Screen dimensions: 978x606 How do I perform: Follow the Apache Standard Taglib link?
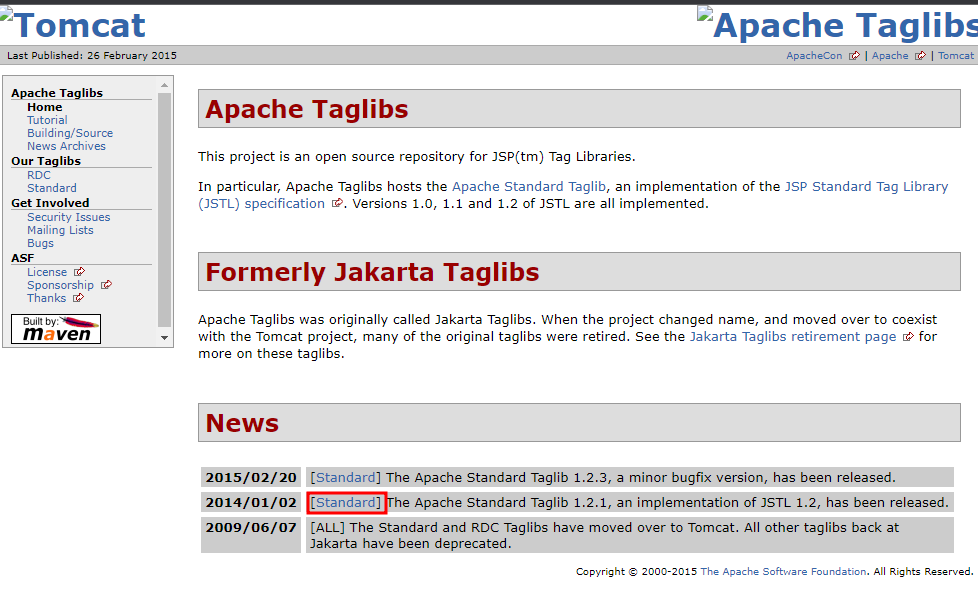[529, 186]
